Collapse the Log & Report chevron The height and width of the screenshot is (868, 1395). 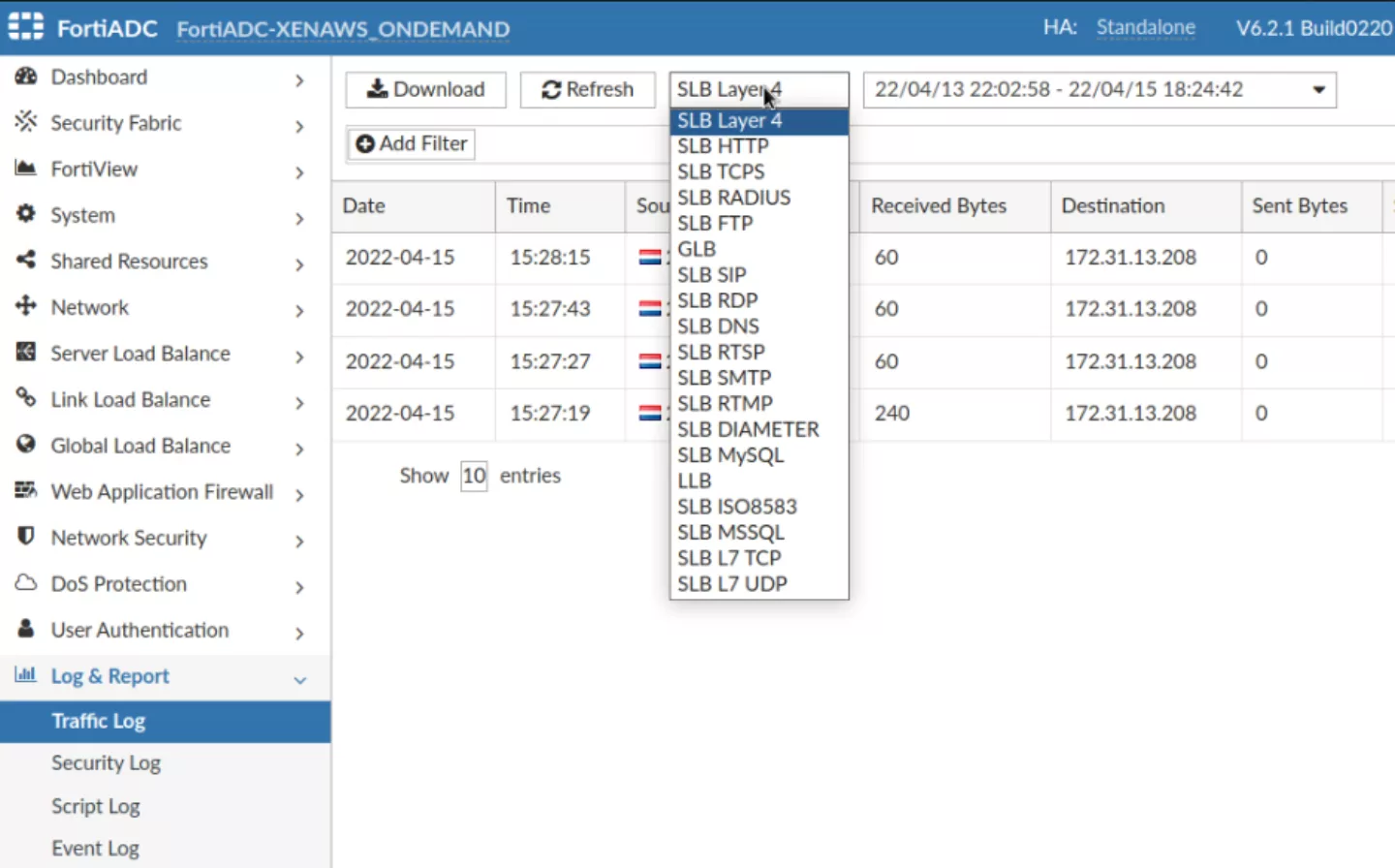tap(299, 680)
